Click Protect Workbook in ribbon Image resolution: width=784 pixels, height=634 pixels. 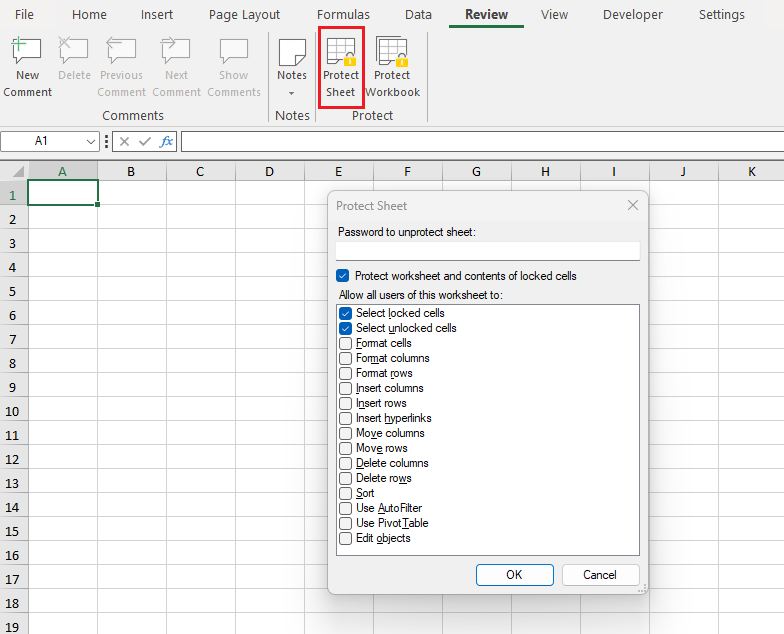(392, 68)
